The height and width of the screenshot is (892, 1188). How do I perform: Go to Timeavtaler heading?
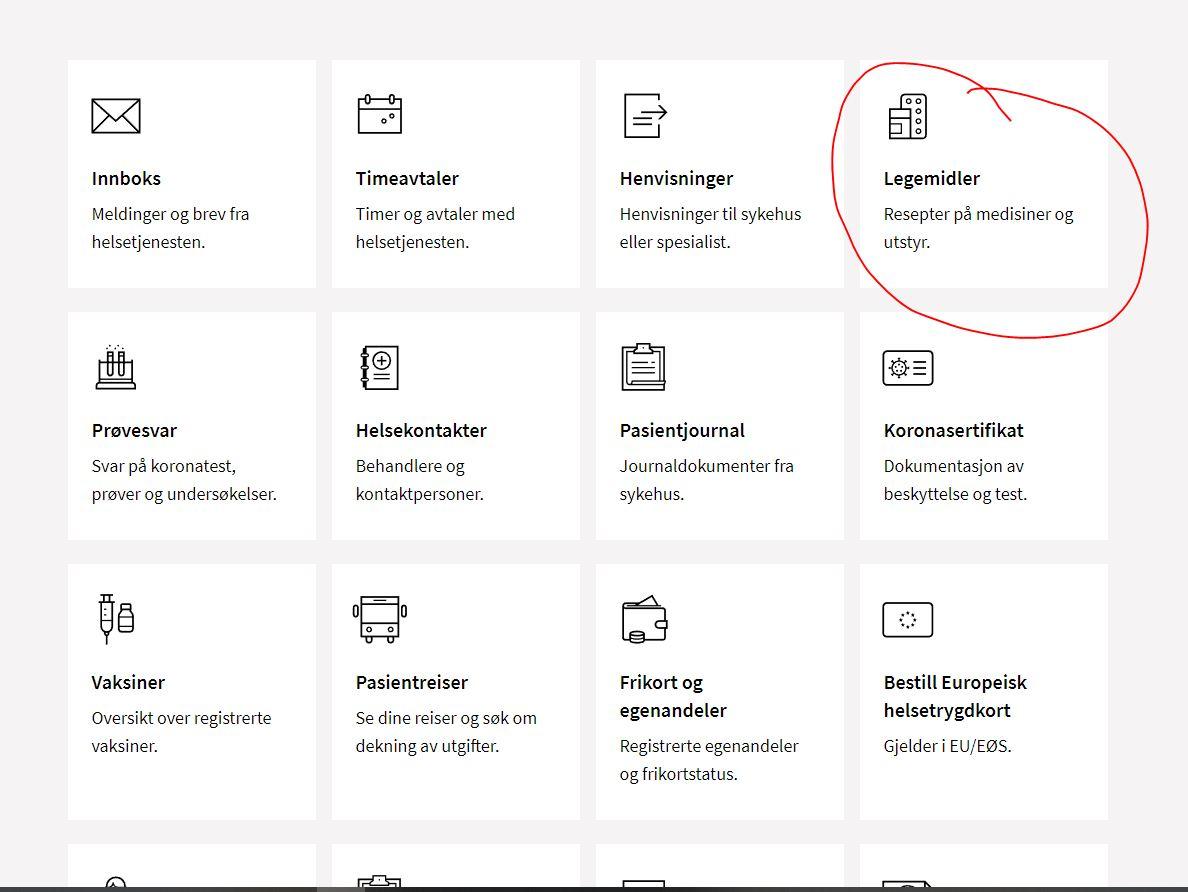coord(407,179)
